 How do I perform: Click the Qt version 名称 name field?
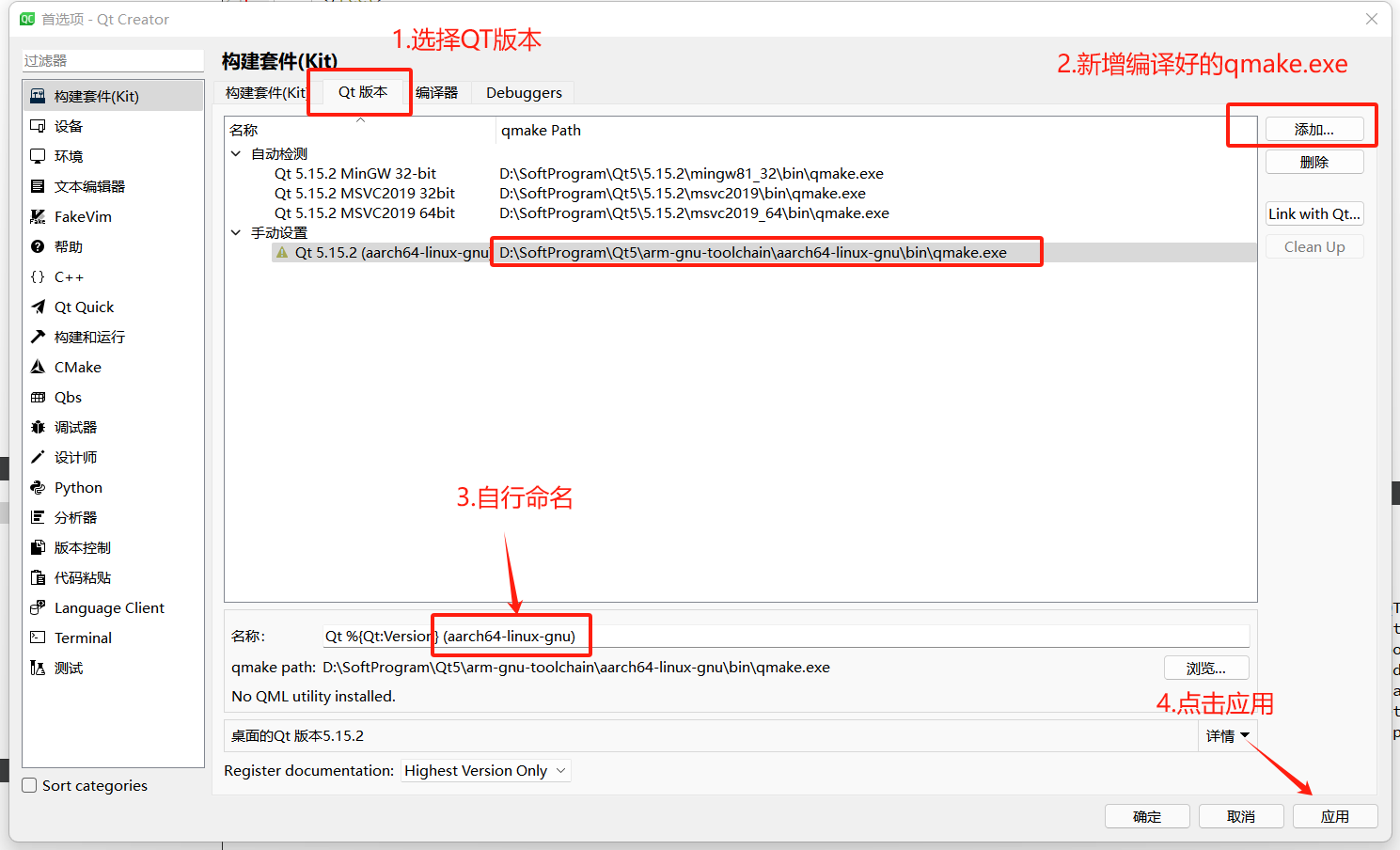786,636
